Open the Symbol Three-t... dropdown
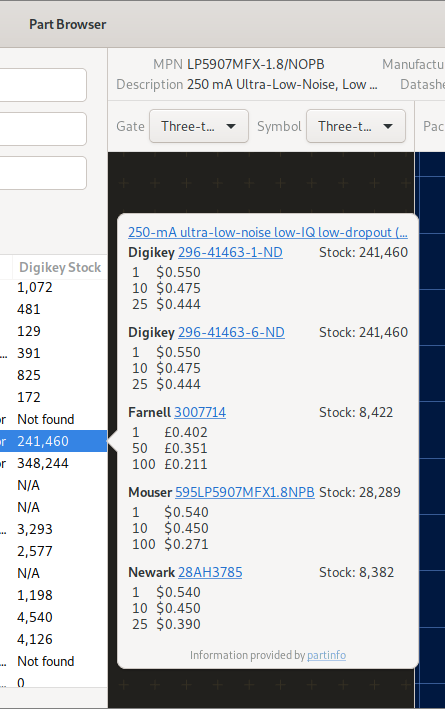Viewport: 445px width, 709px height. 355,126
